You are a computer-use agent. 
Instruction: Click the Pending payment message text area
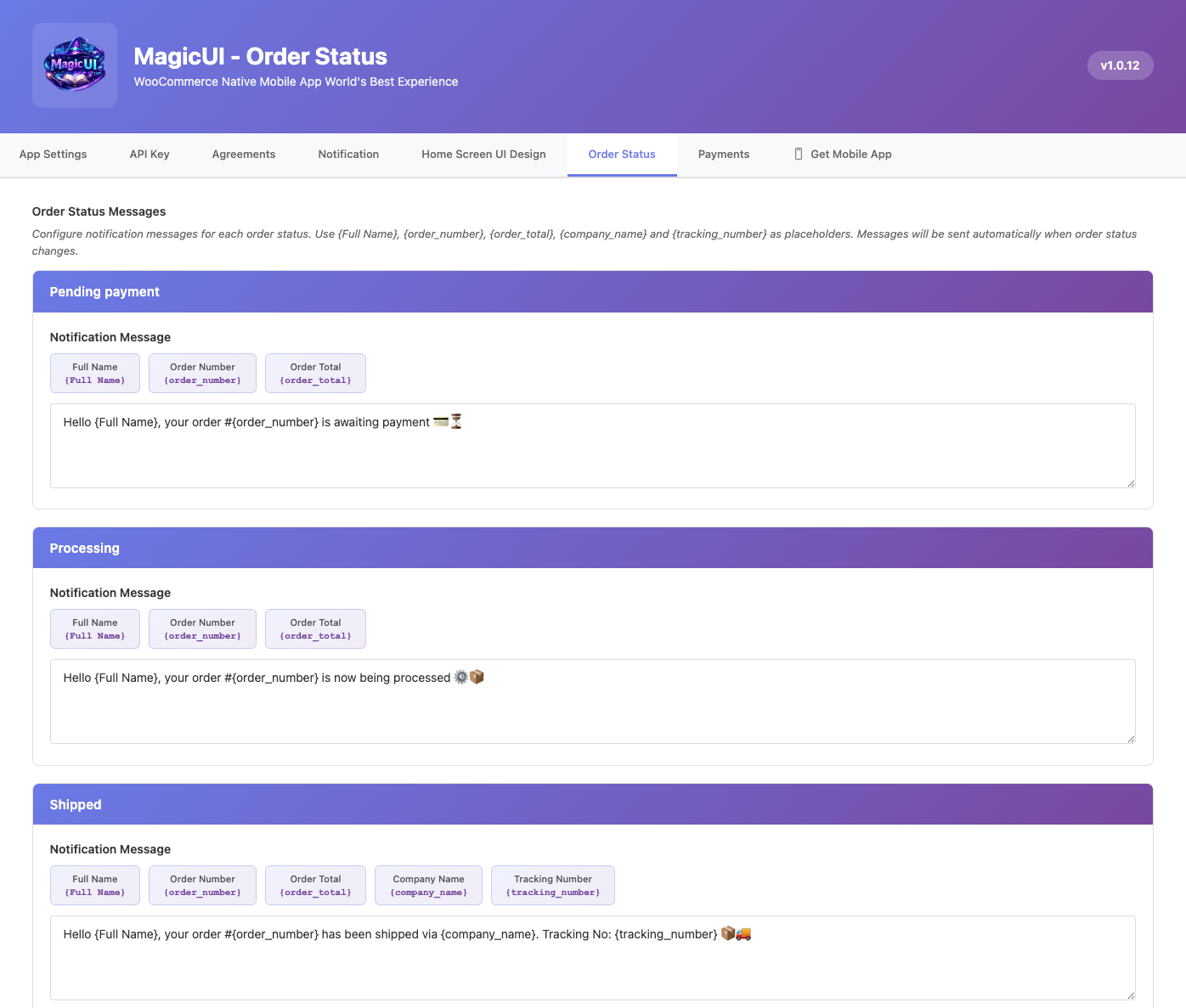[592, 454]
